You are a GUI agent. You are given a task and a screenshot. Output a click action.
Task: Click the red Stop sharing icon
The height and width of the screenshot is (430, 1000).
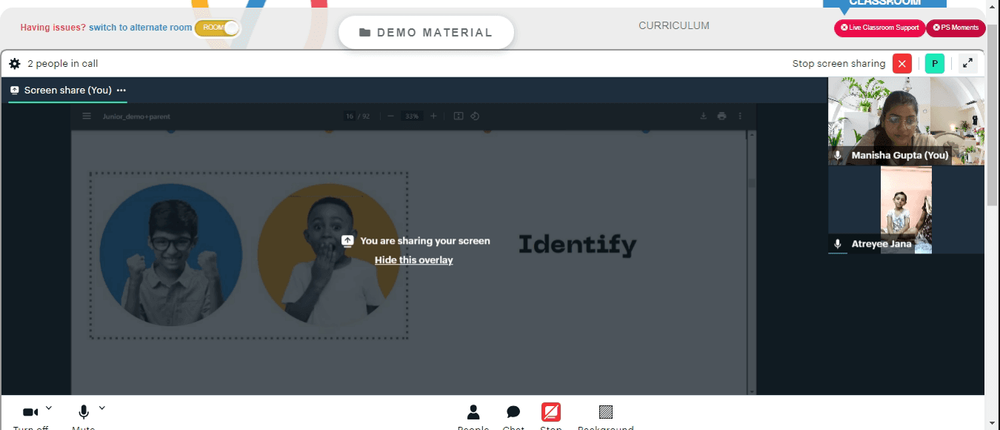click(551, 412)
